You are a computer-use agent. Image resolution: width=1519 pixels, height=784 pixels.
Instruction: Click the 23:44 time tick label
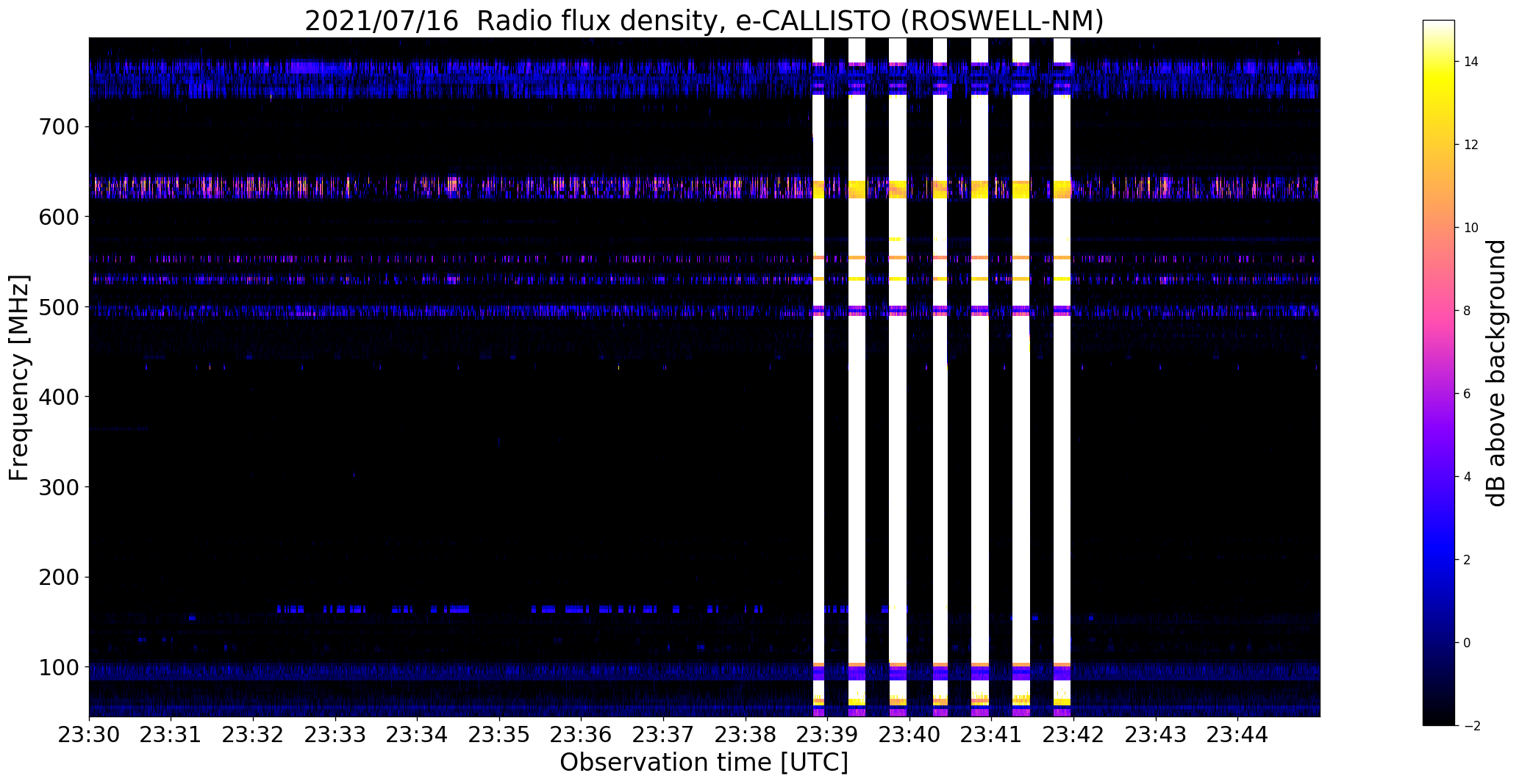pos(1238,735)
